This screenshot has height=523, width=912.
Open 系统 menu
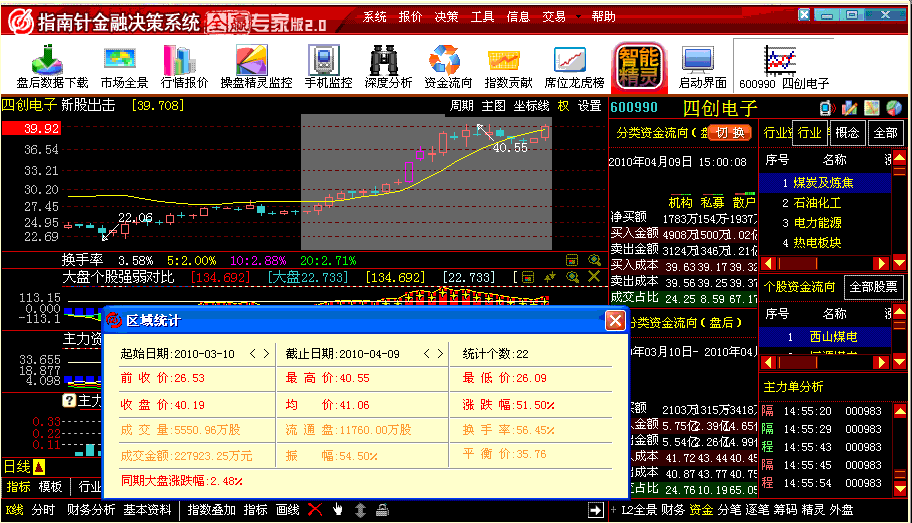pos(375,17)
